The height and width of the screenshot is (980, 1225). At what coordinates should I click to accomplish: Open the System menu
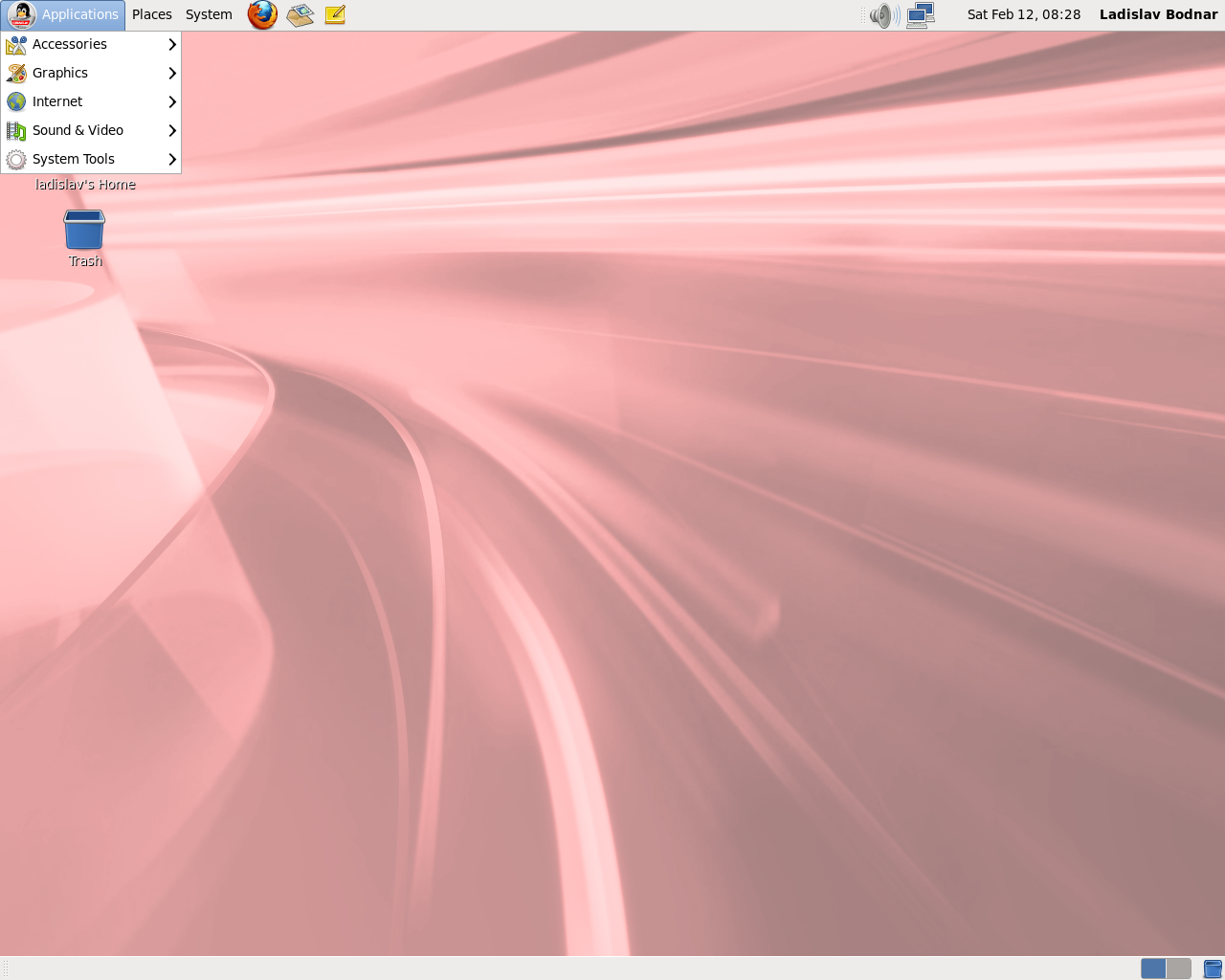[209, 14]
